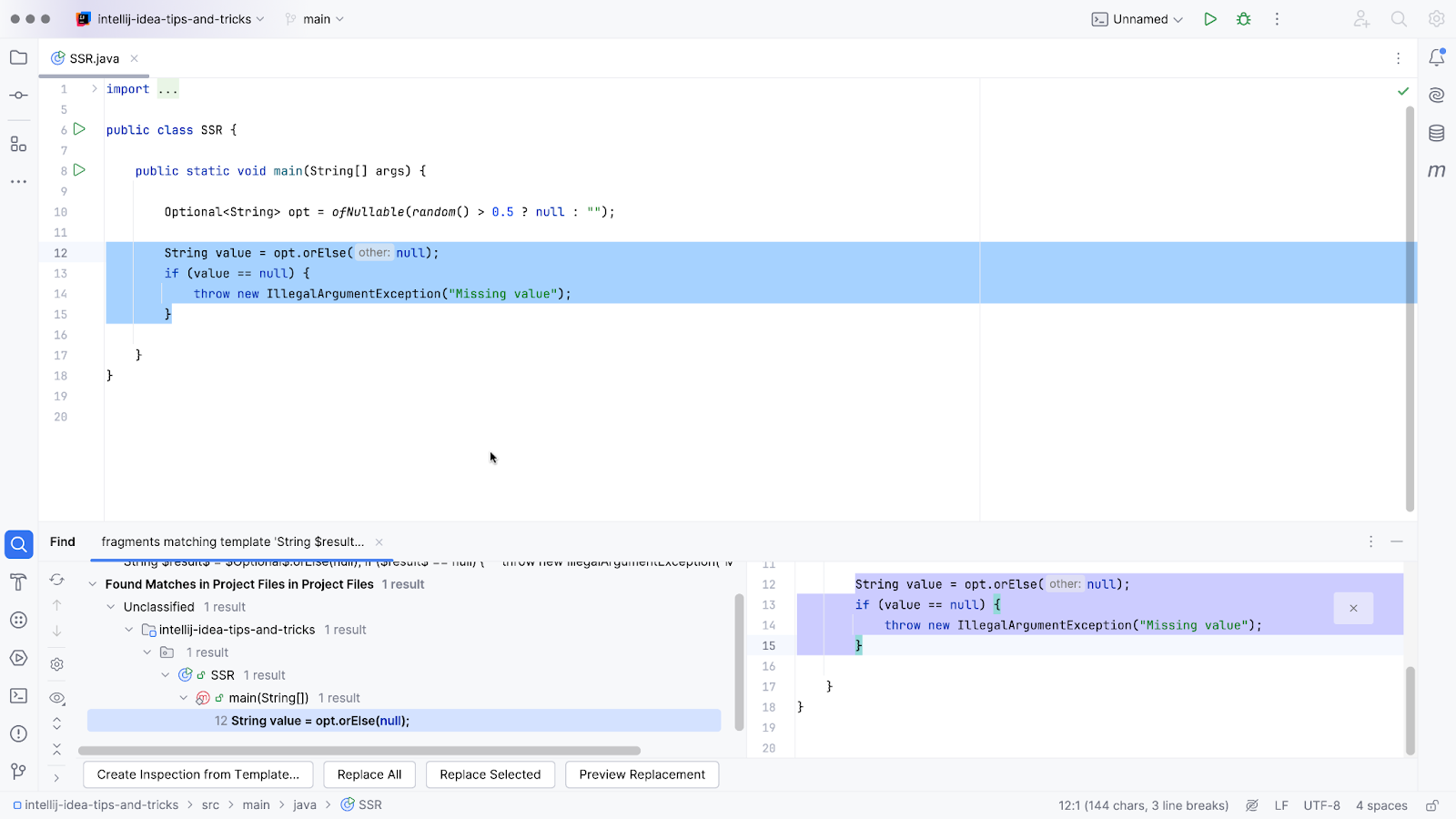Run the Unnamed configuration
Screen dimensions: 1456x819
(1210, 19)
